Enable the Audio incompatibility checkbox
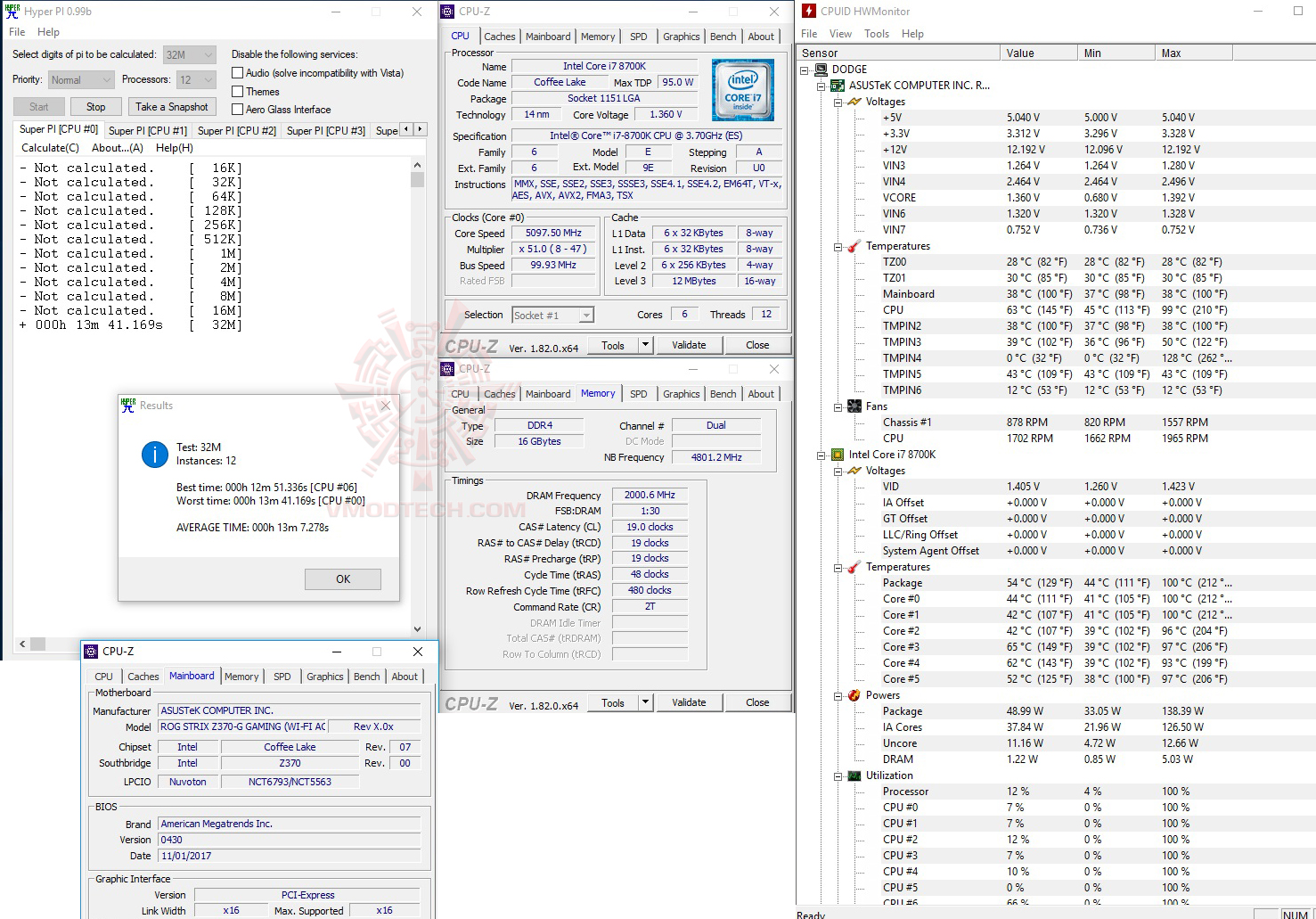 [x=237, y=72]
